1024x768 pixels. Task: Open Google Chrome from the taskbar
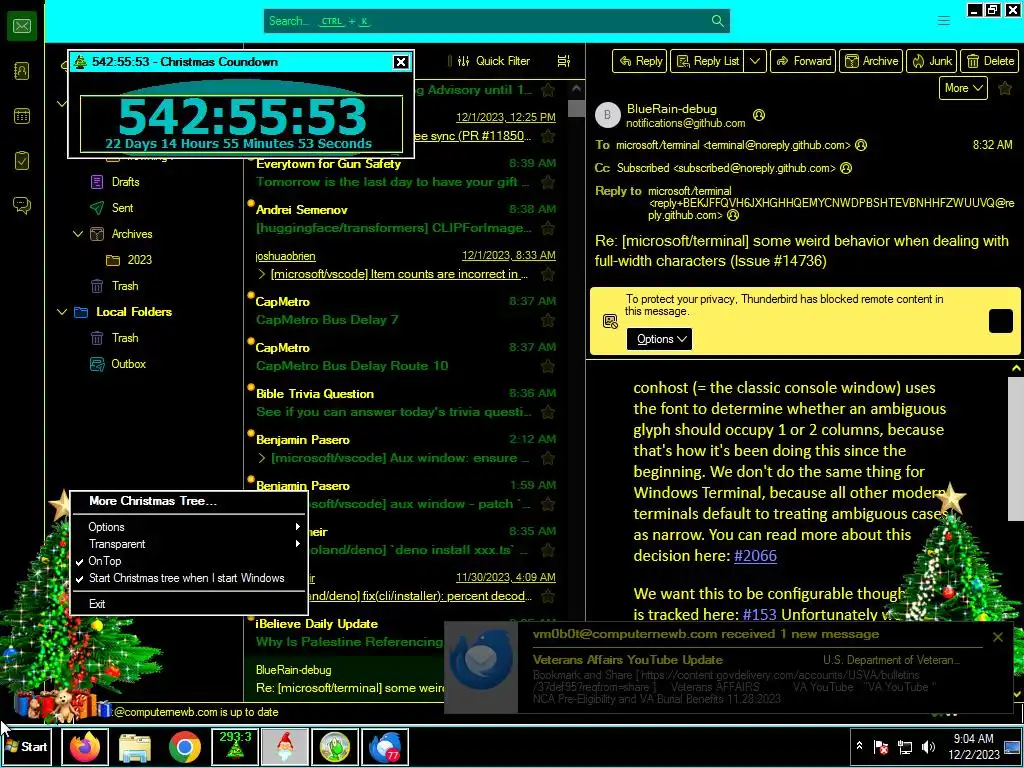pos(185,747)
